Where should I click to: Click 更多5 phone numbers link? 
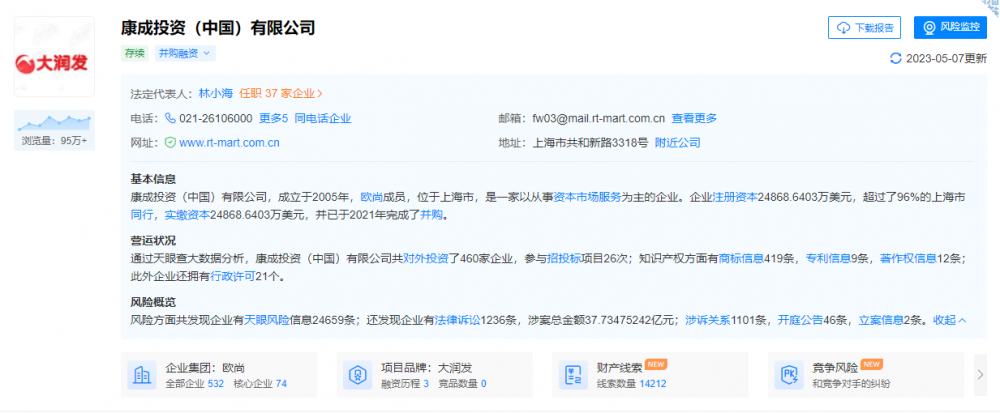coord(274,118)
